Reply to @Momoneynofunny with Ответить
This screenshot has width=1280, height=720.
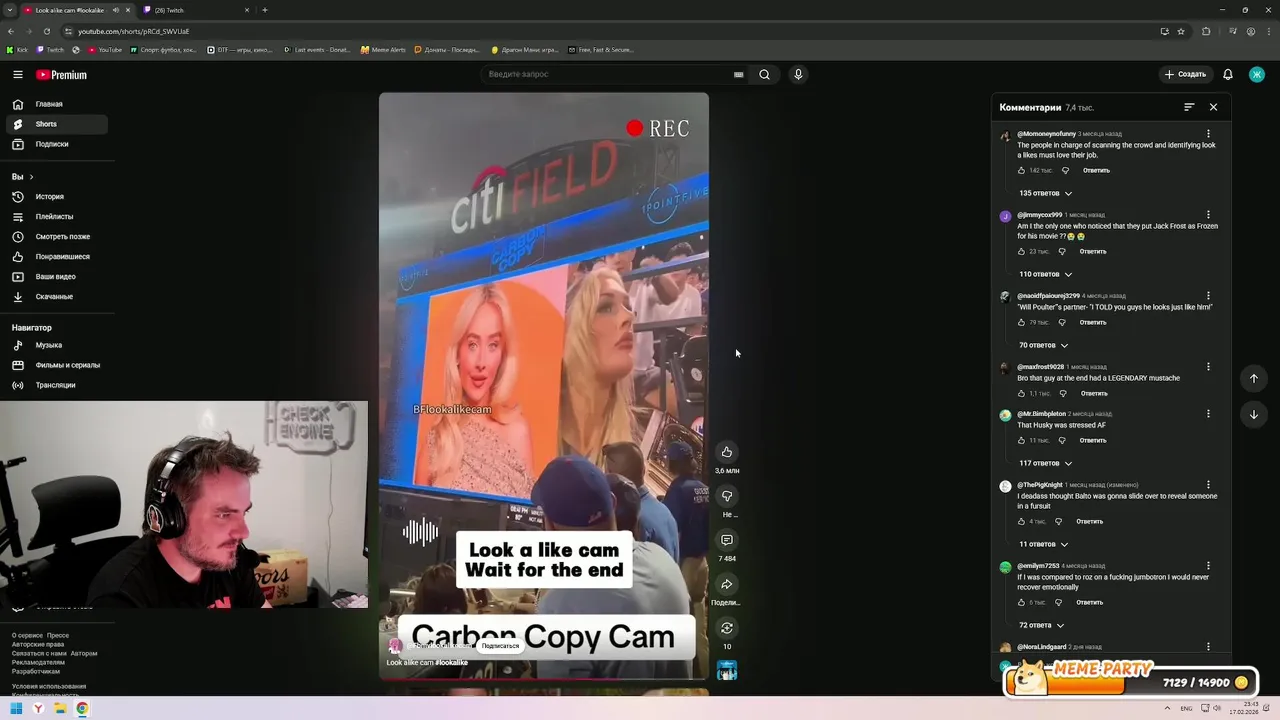point(1096,171)
